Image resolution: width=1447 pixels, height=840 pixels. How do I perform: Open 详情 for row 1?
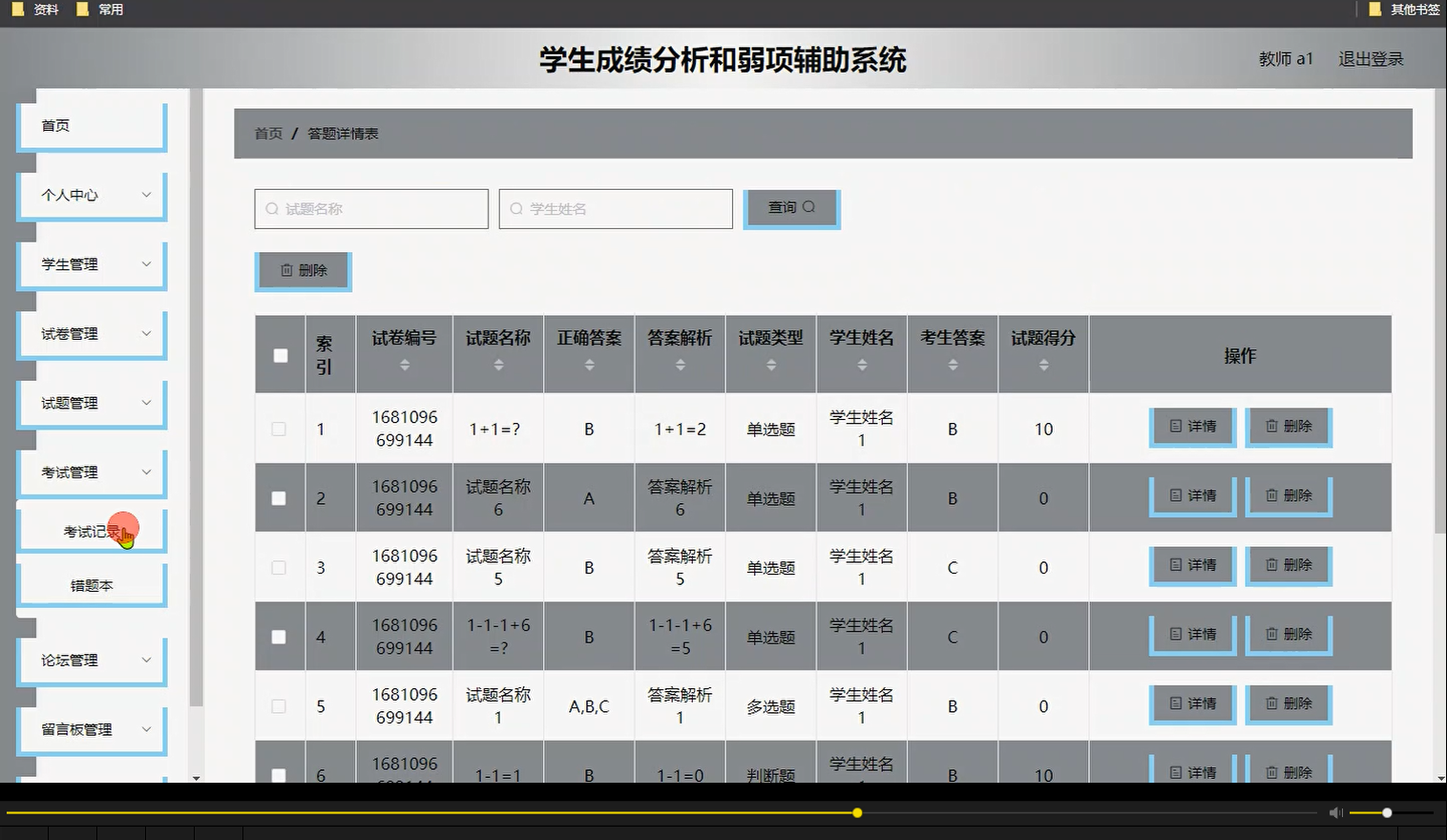1193,427
